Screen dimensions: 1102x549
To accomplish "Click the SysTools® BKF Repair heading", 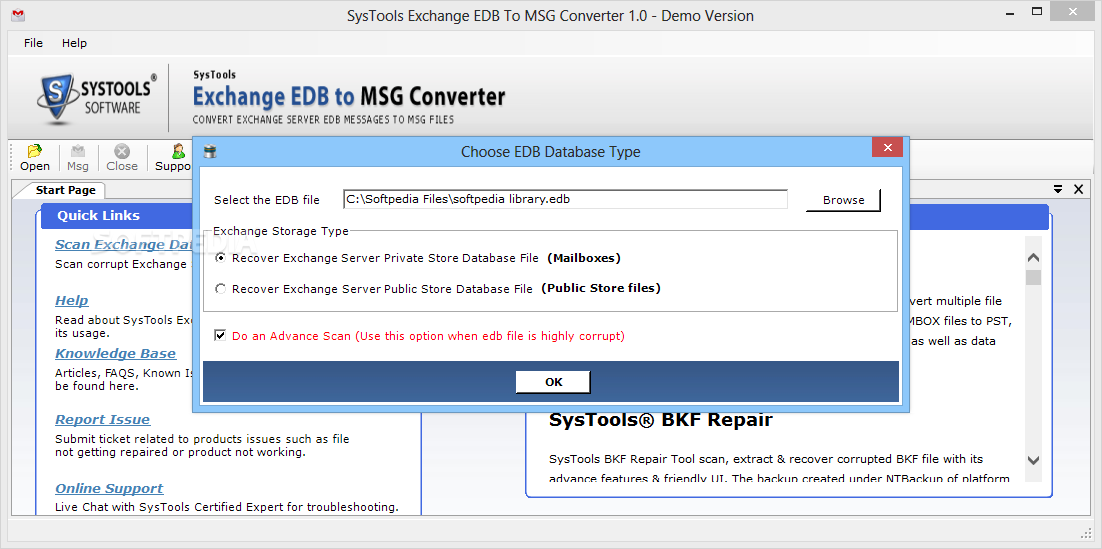I will click(x=660, y=420).
